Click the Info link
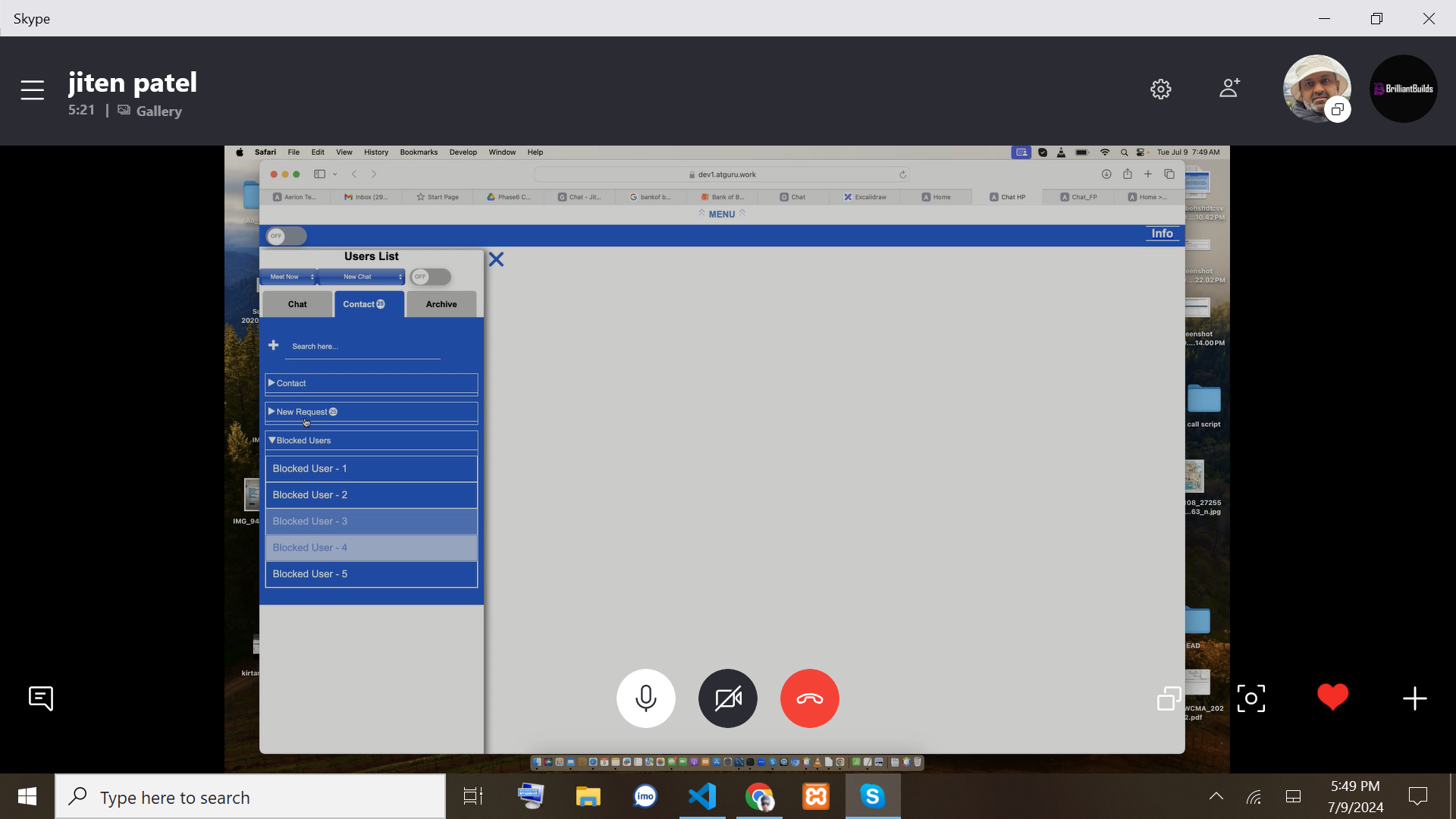This screenshot has width=1456, height=819. pos(1161,234)
